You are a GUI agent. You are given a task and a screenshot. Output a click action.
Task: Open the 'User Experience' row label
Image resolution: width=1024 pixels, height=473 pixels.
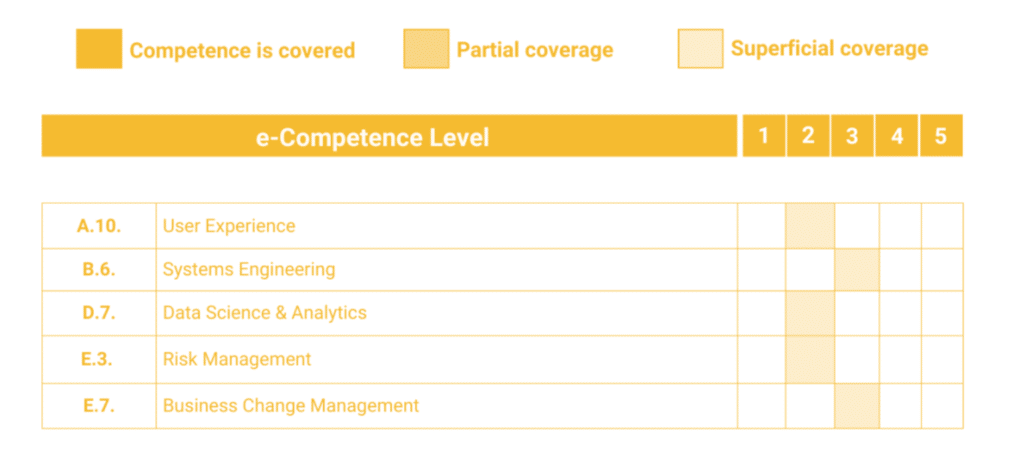coord(229,226)
